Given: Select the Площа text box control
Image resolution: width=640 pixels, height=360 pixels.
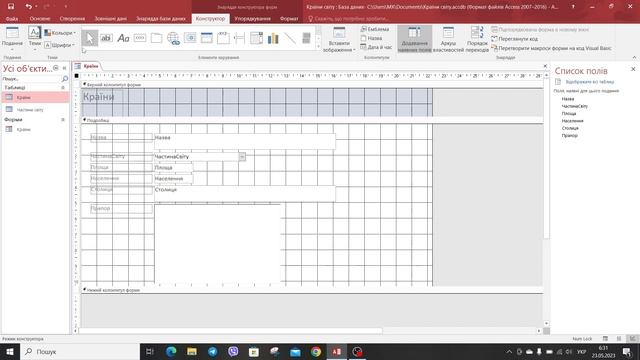Looking at the screenshot, I should pyautogui.click(x=173, y=168).
